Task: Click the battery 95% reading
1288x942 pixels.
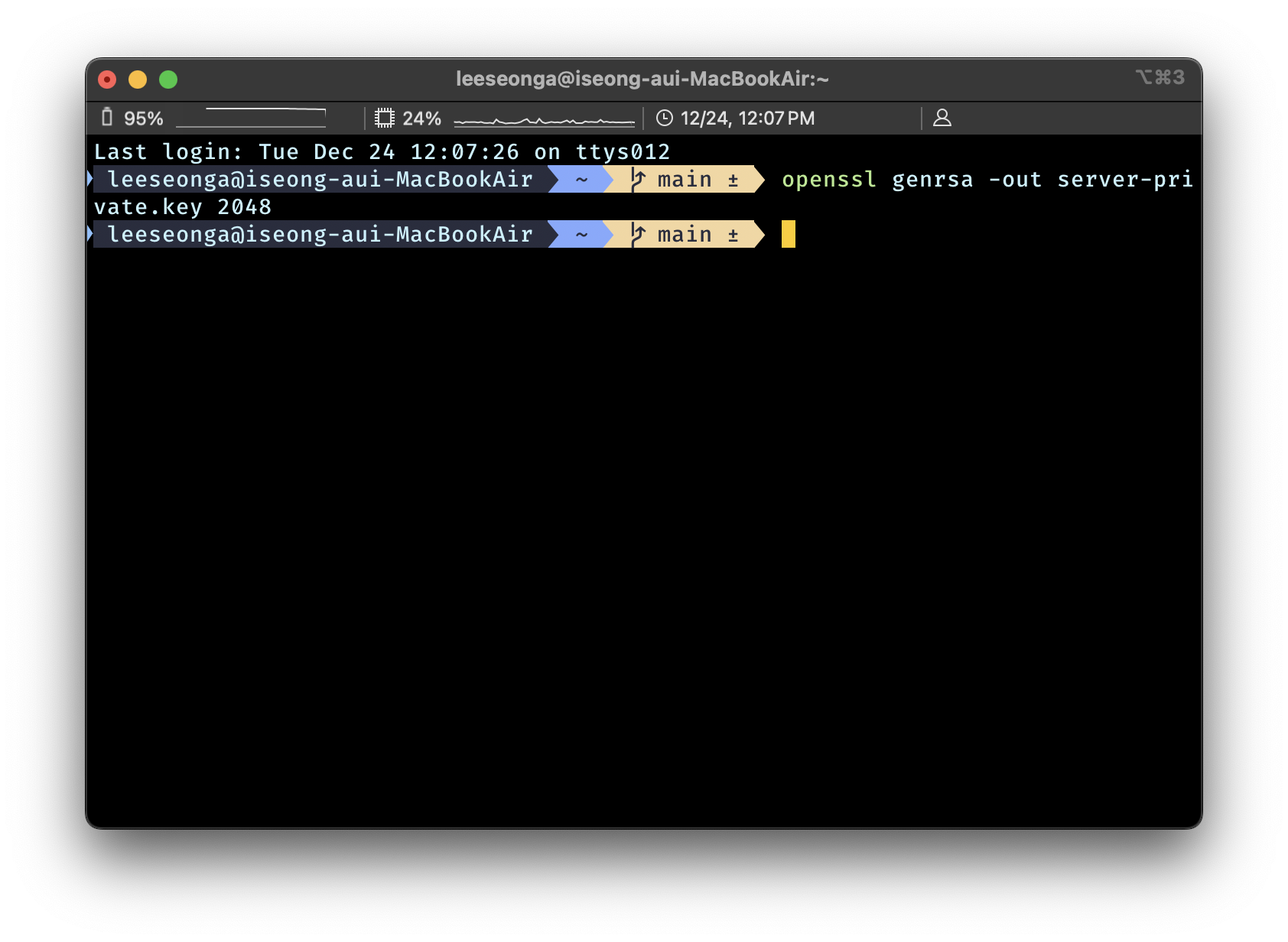Action: [144, 119]
